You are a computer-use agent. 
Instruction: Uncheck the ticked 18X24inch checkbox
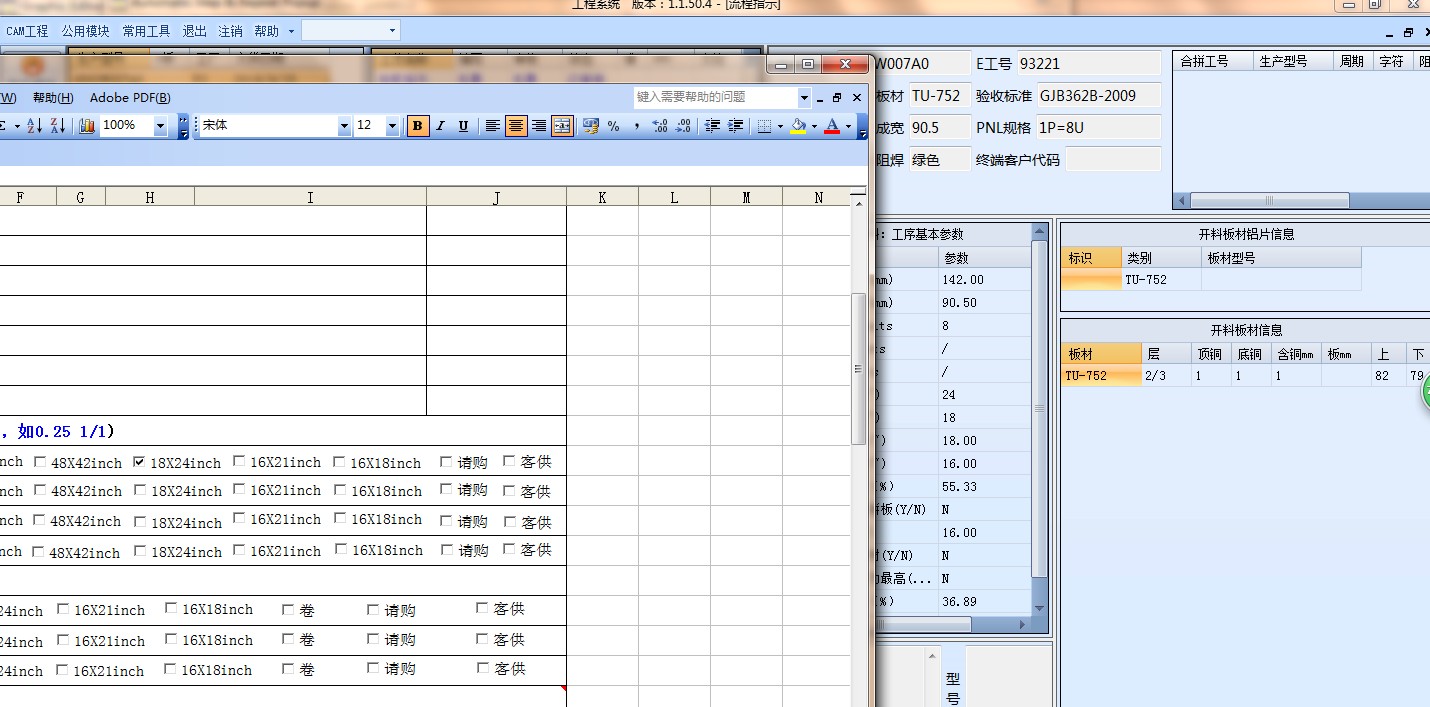(x=138, y=462)
